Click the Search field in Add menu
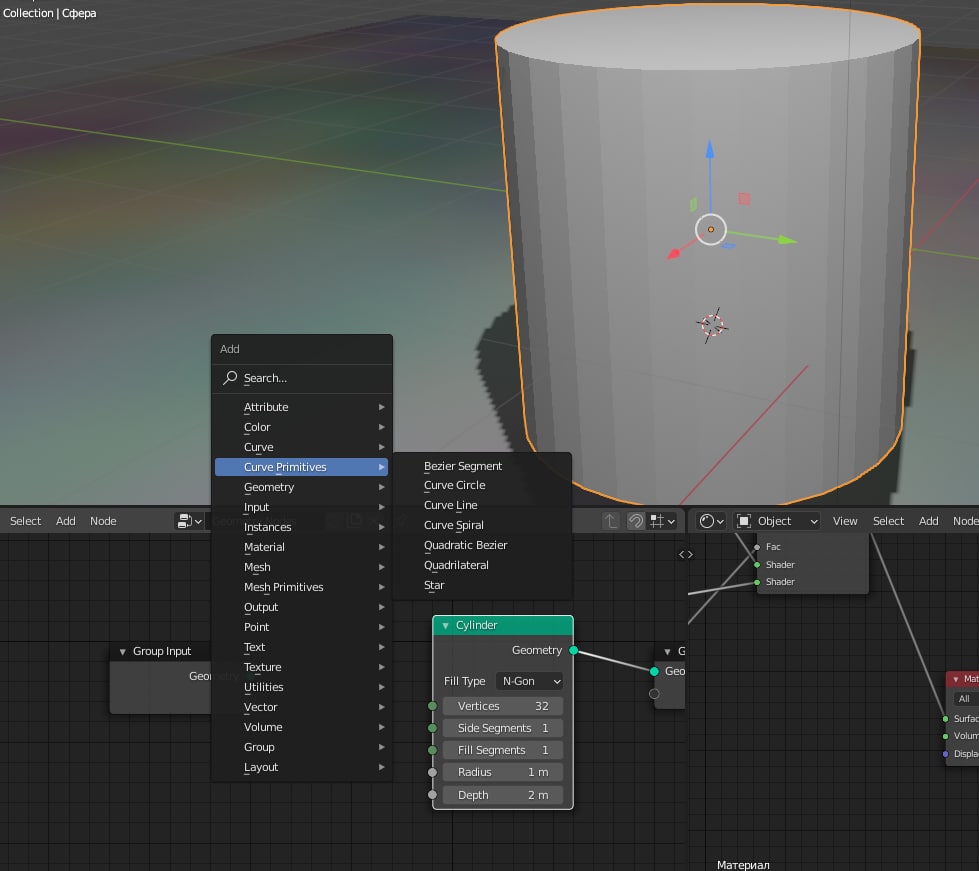This screenshot has width=979, height=871. pos(302,378)
